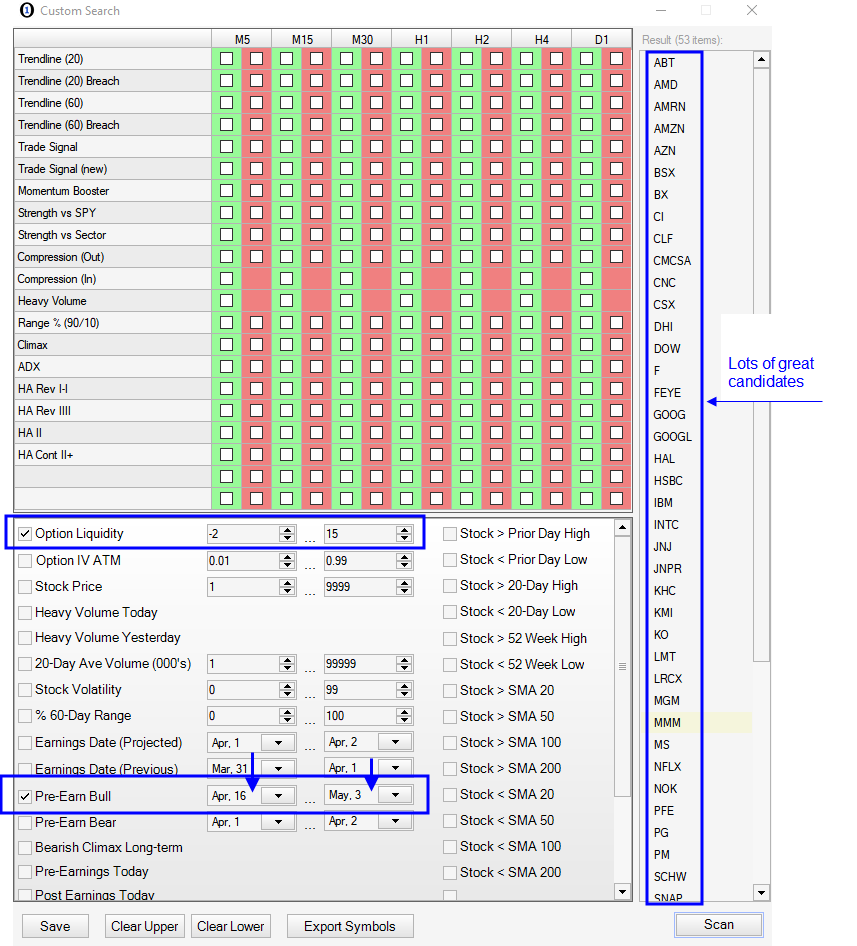Enable the Stock Price filter checkbox
The image size is (857, 946).
pyautogui.click(x=25, y=586)
